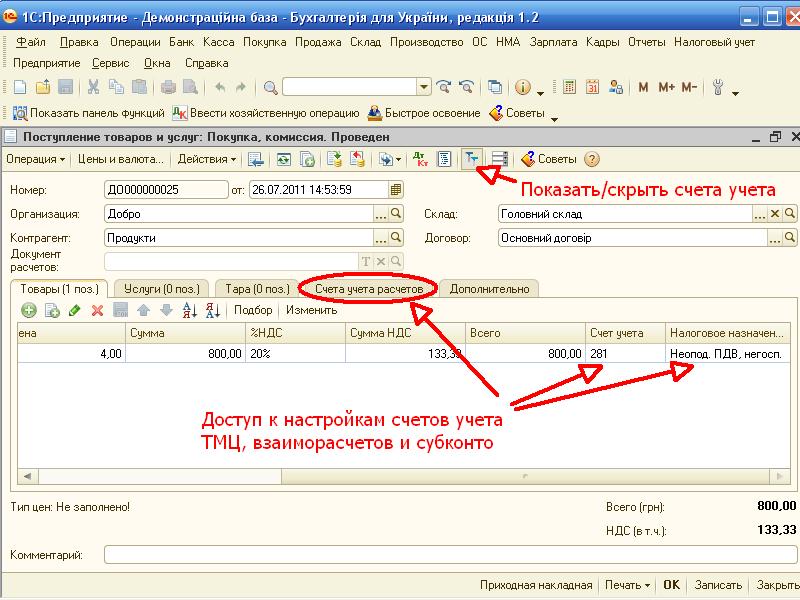Click the Подбор button
Viewport: 800px width, 600px height.
point(253,310)
